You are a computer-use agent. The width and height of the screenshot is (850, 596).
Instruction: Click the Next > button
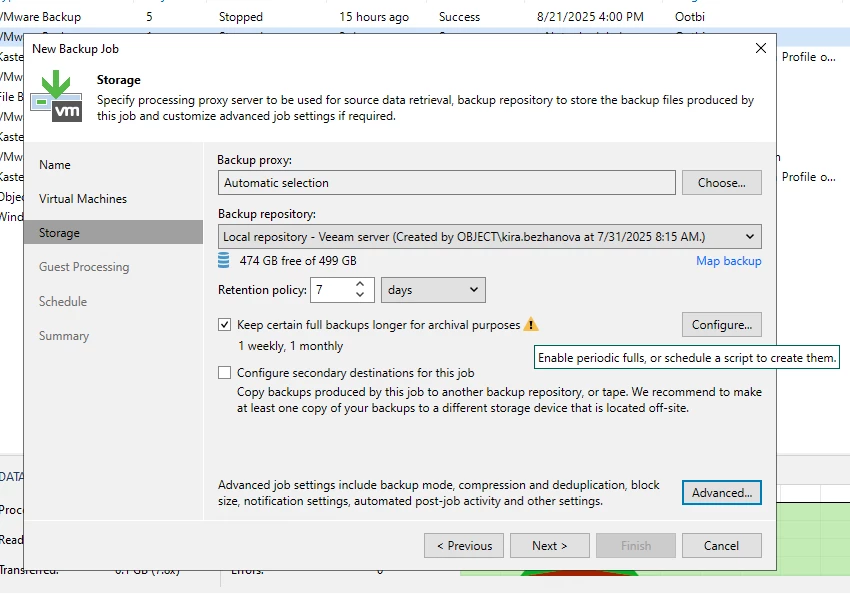click(550, 546)
